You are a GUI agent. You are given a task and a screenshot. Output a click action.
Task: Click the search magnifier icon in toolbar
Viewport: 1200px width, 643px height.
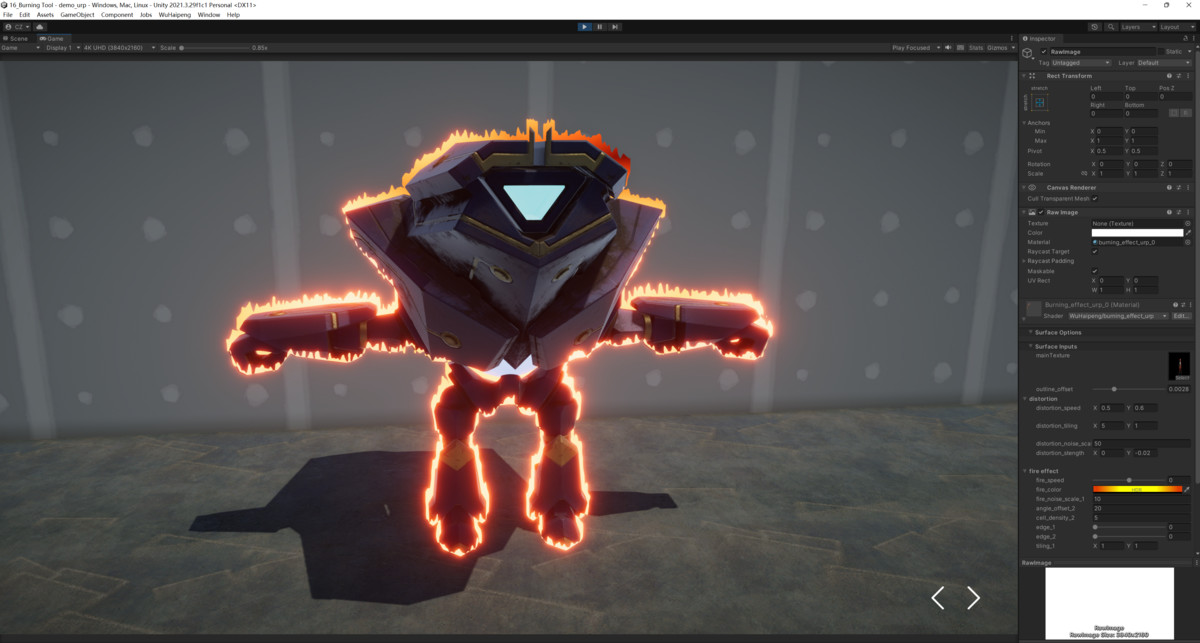pyautogui.click(x=1110, y=27)
